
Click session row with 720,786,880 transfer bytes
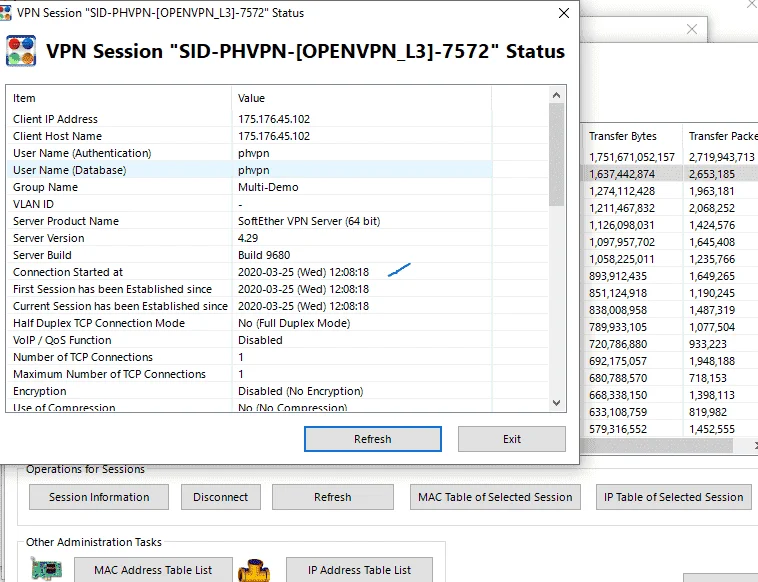(670, 344)
